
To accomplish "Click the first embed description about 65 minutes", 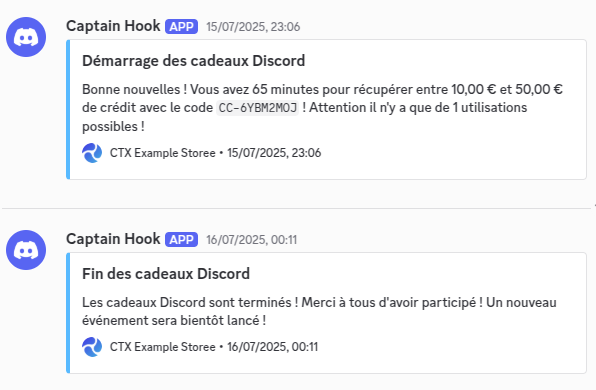I will tap(322, 108).
